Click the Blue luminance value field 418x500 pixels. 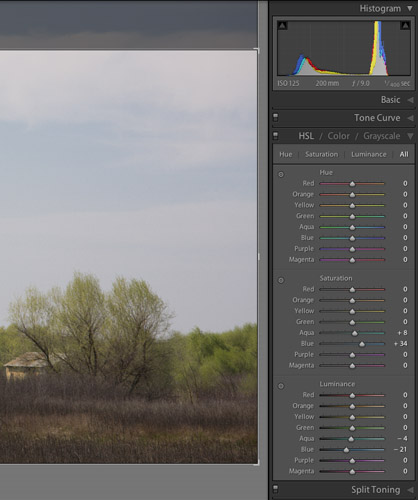coord(400,449)
